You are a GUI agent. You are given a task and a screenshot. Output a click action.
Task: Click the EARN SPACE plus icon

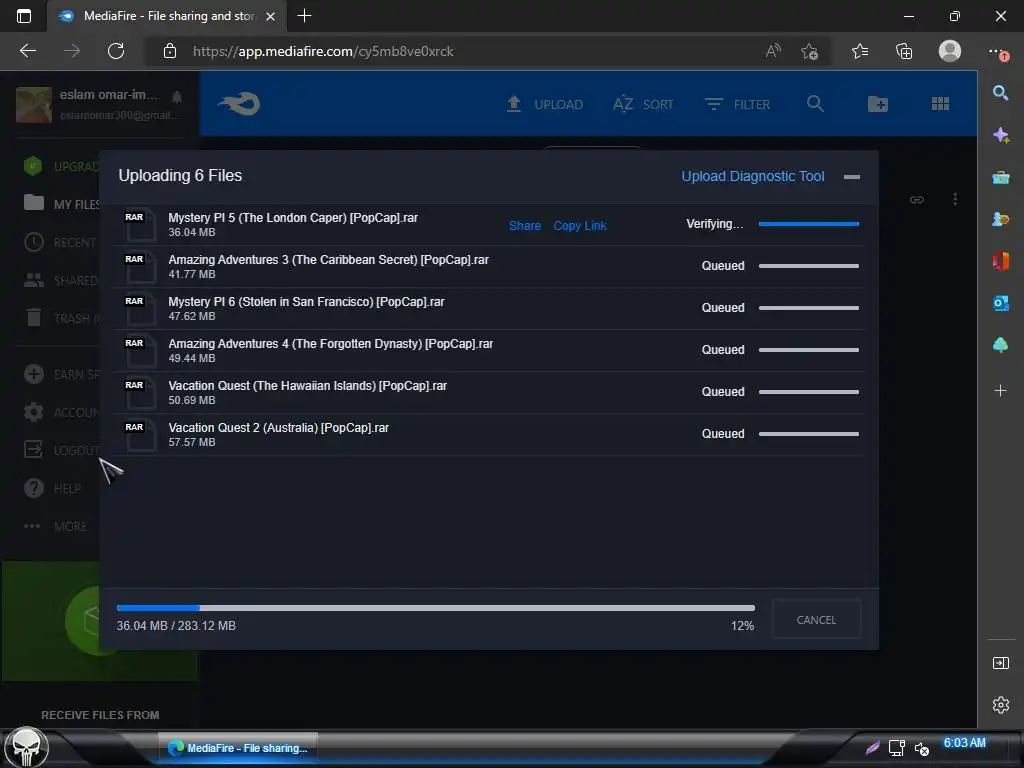(x=33, y=374)
